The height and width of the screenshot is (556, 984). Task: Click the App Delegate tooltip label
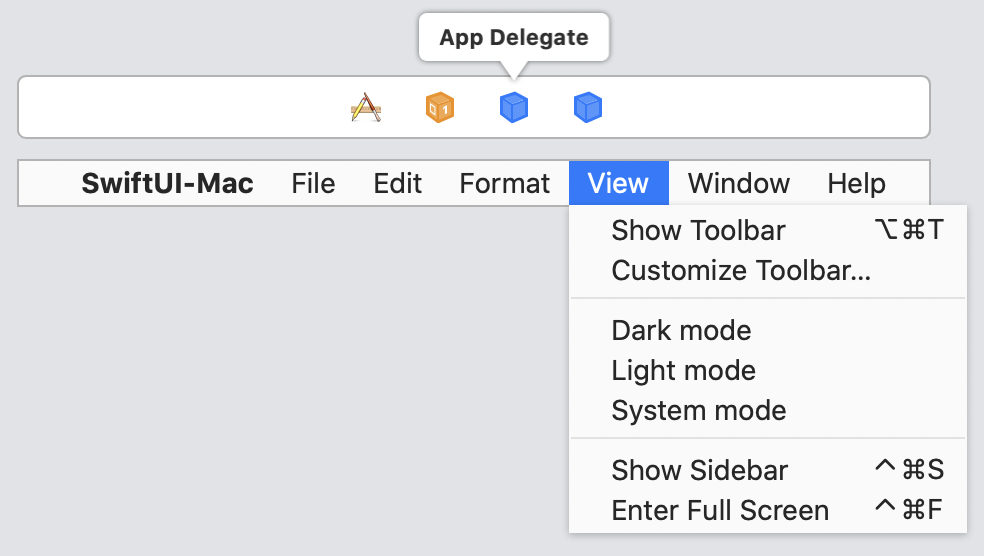coord(514,39)
